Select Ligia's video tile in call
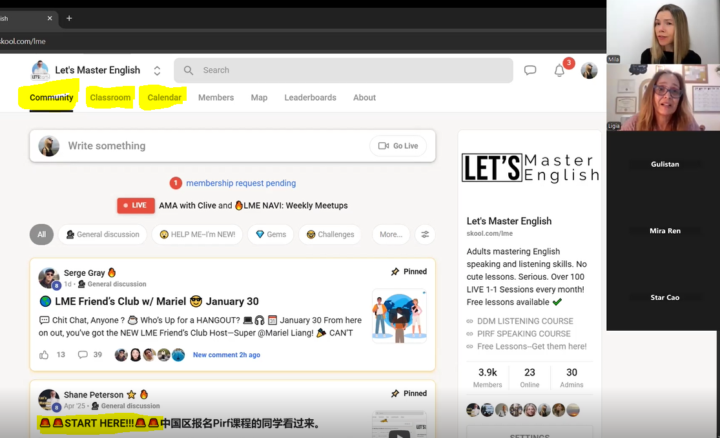Screen dimensions: 720x438 (663, 97)
